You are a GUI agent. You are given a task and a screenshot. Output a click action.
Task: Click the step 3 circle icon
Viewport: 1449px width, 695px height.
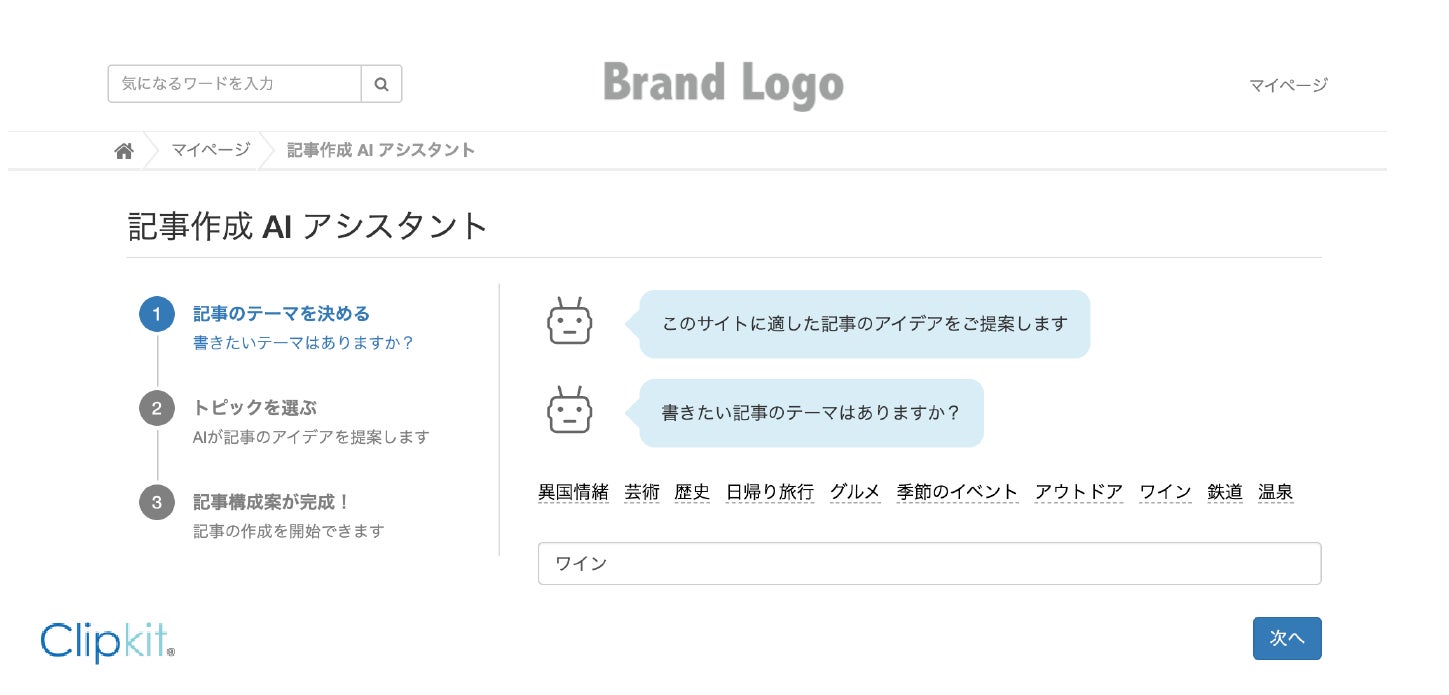pyautogui.click(x=157, y=502)
